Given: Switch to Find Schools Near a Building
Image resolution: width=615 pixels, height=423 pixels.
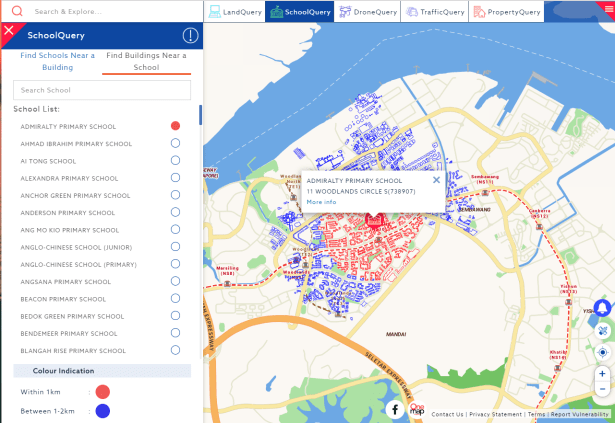Looking at the screenshot, I should 58,61.
